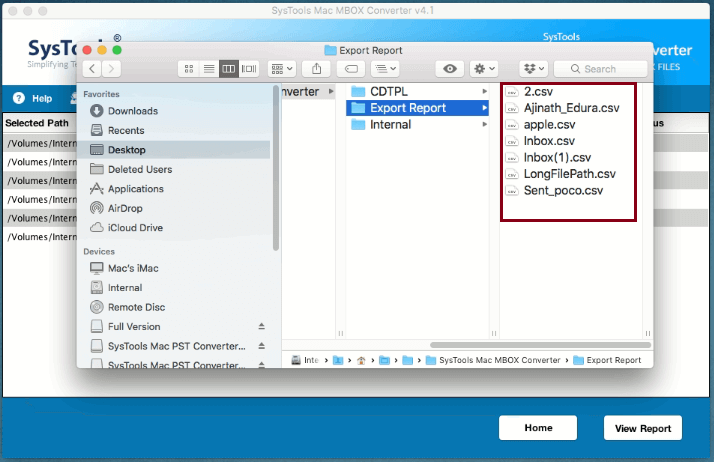Select Desktop in Finder sidebar
Viewport: 714px width, 462px height.
pos(175,150)
